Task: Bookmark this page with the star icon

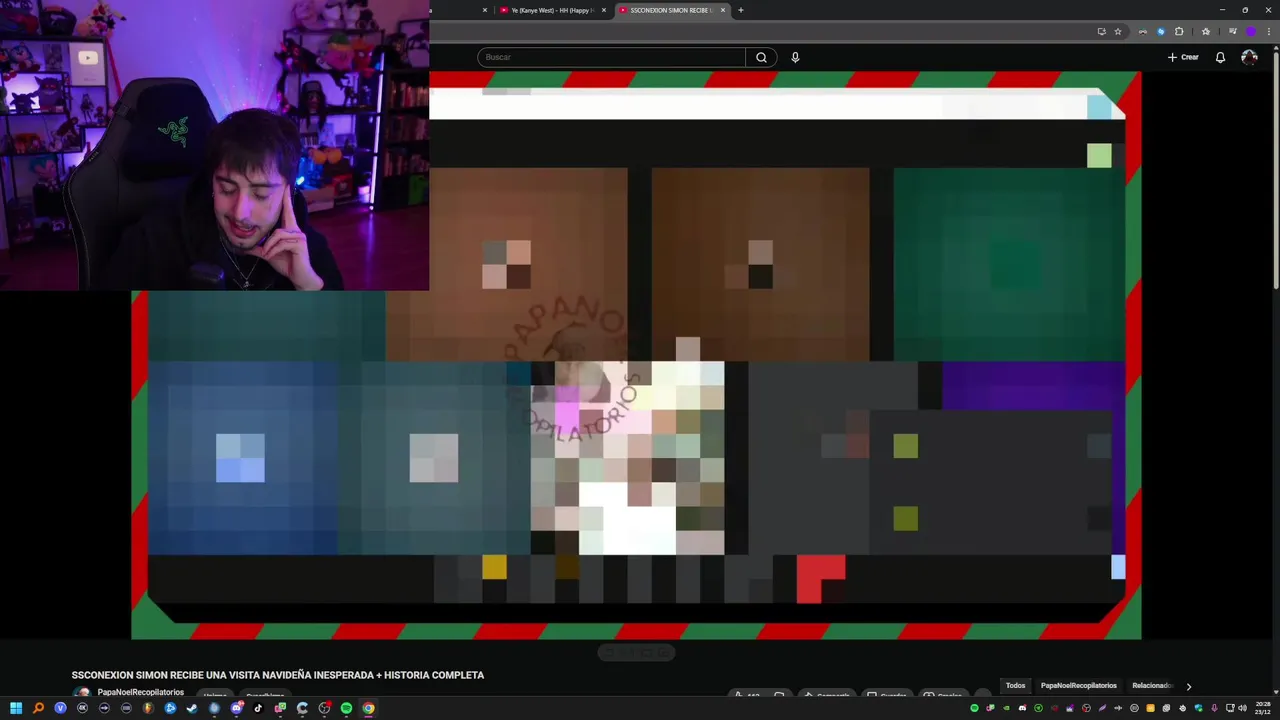Action: tap(1118, 32)
